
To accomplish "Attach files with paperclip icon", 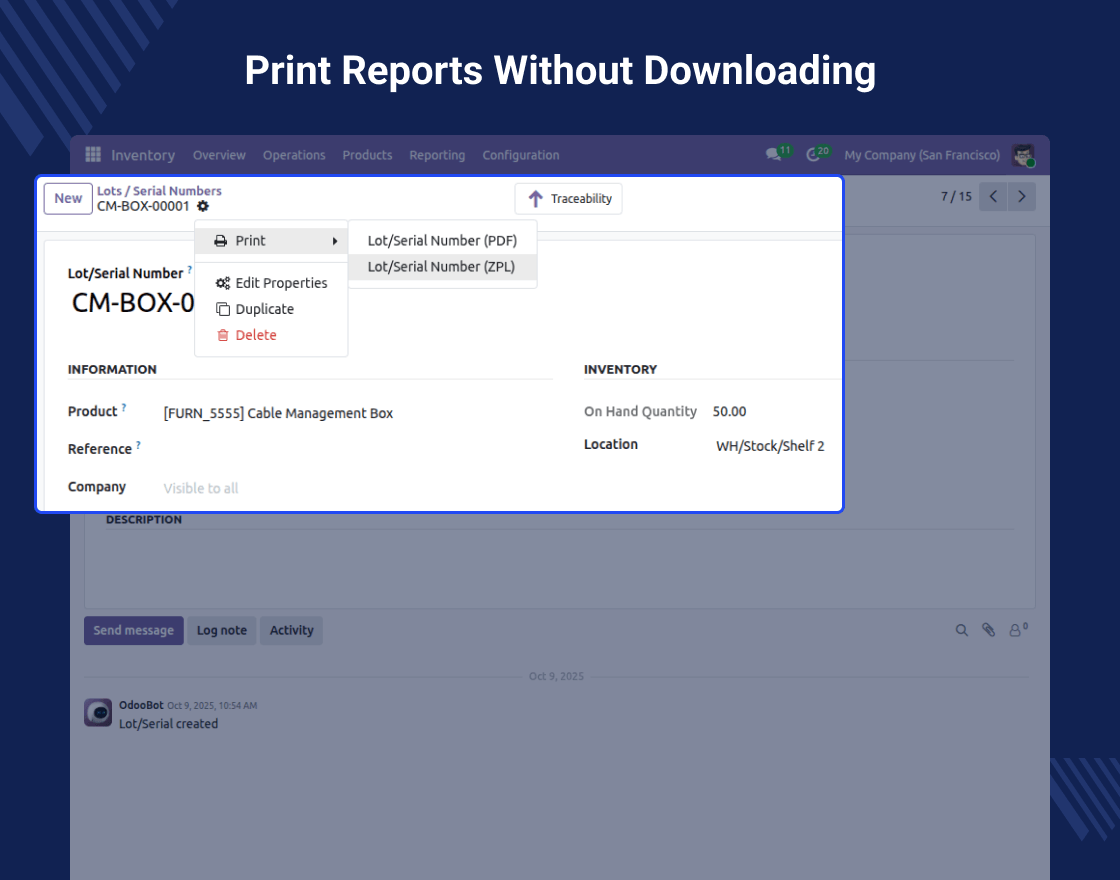I will [x=988, y=630].
